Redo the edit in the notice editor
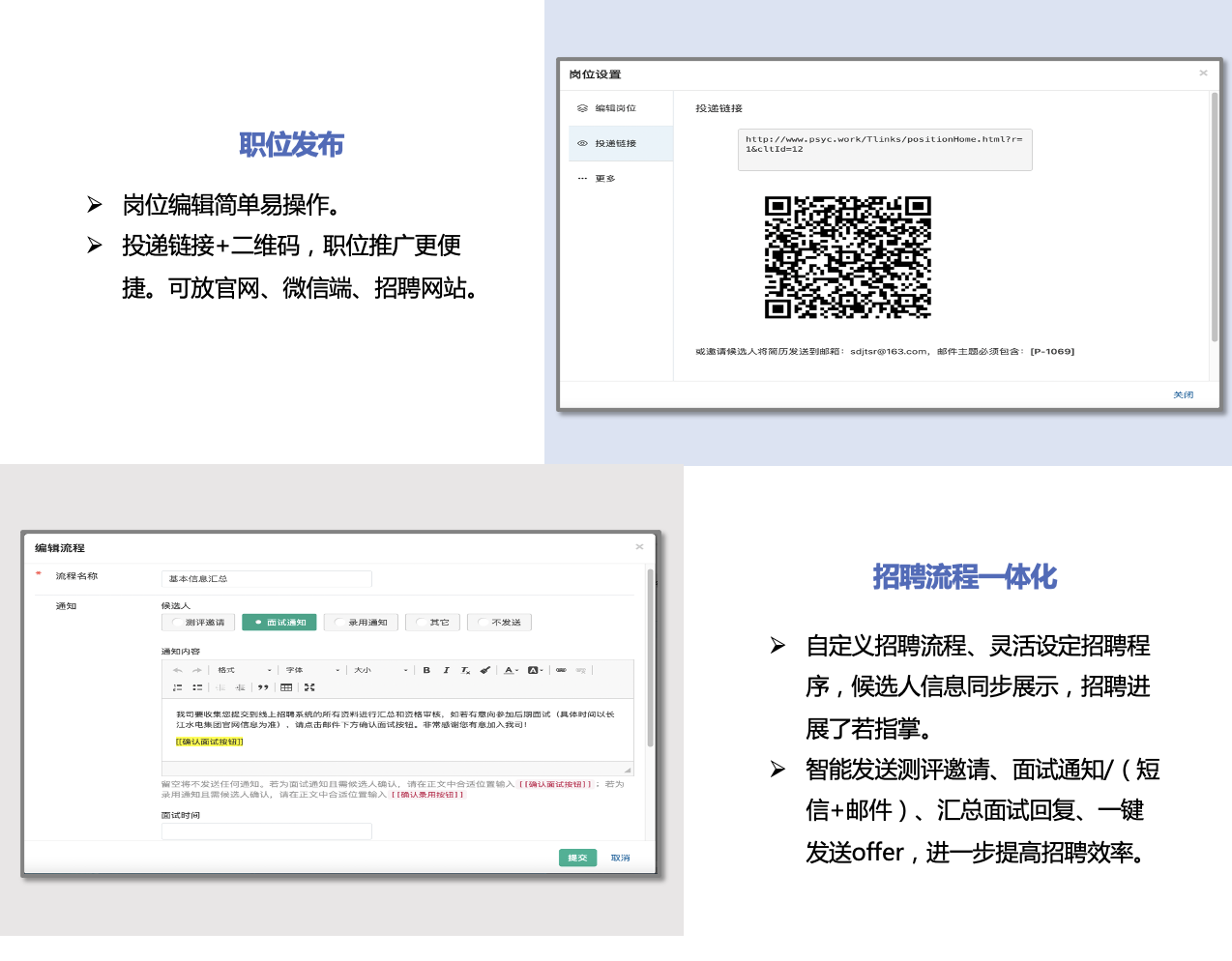Viewport: 1232px width, 961px height. [197, 670]
